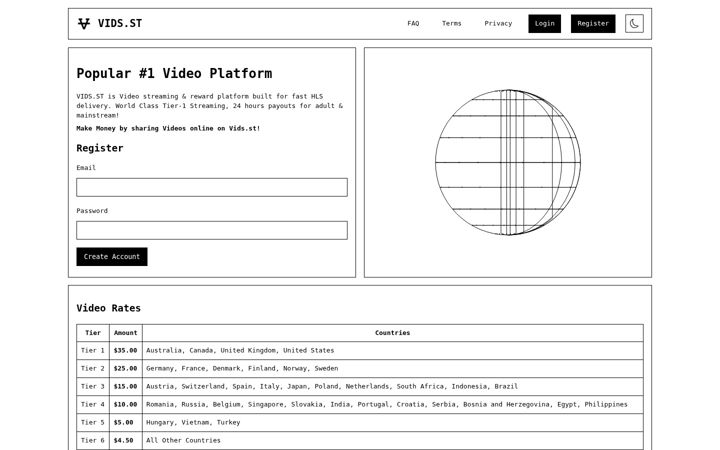Click the $10.00 amount

(125, 405)
